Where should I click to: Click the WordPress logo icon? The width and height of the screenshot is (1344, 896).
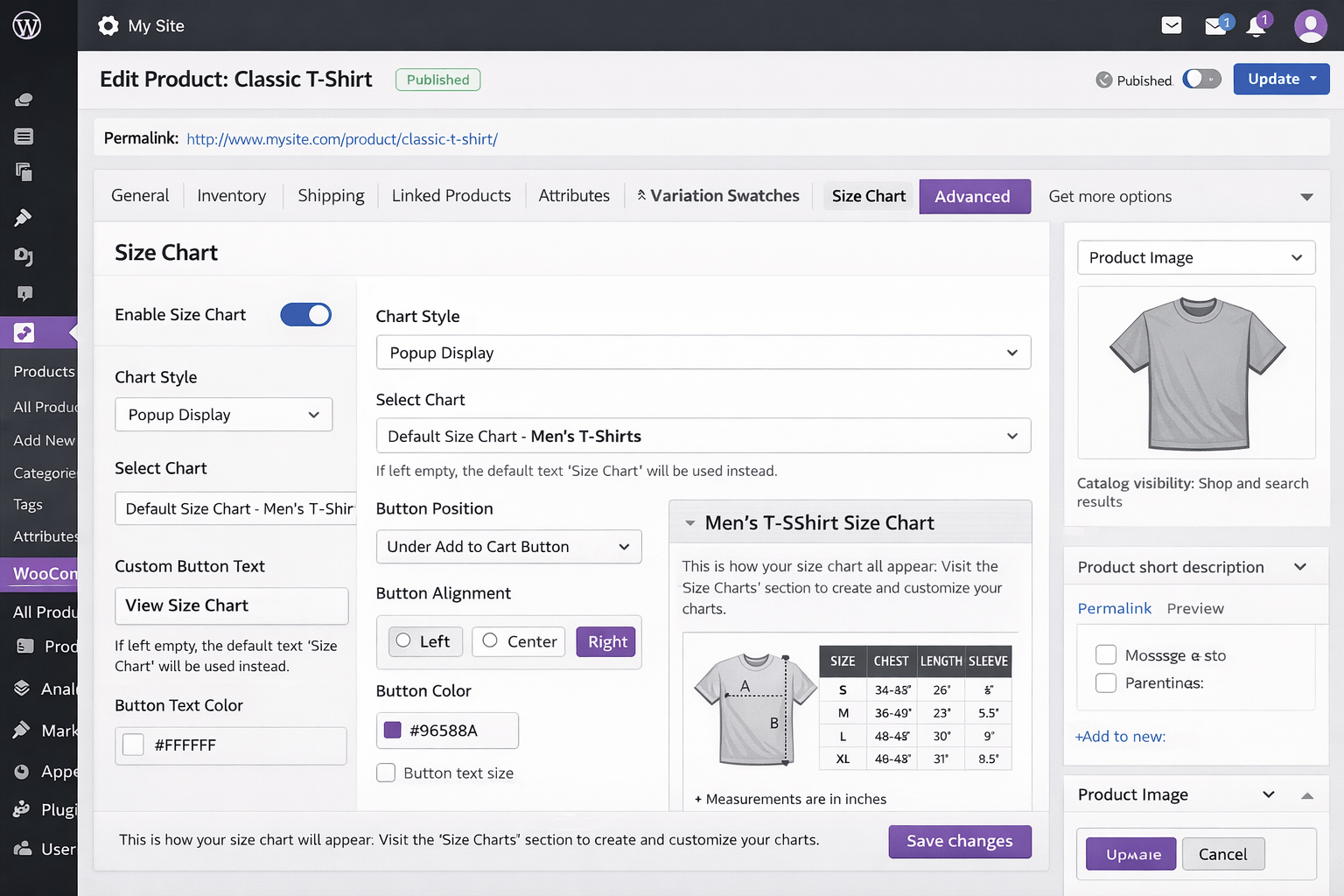(26, 25)
